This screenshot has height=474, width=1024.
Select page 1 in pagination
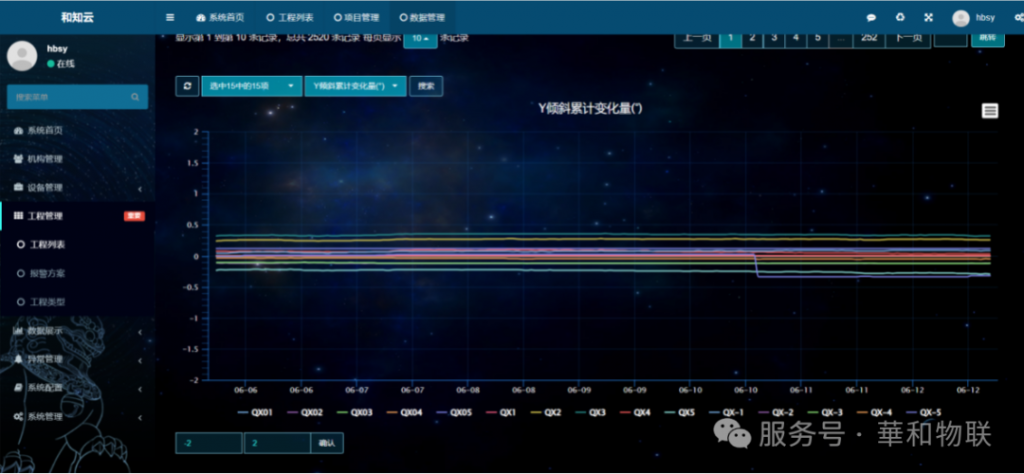730,38
